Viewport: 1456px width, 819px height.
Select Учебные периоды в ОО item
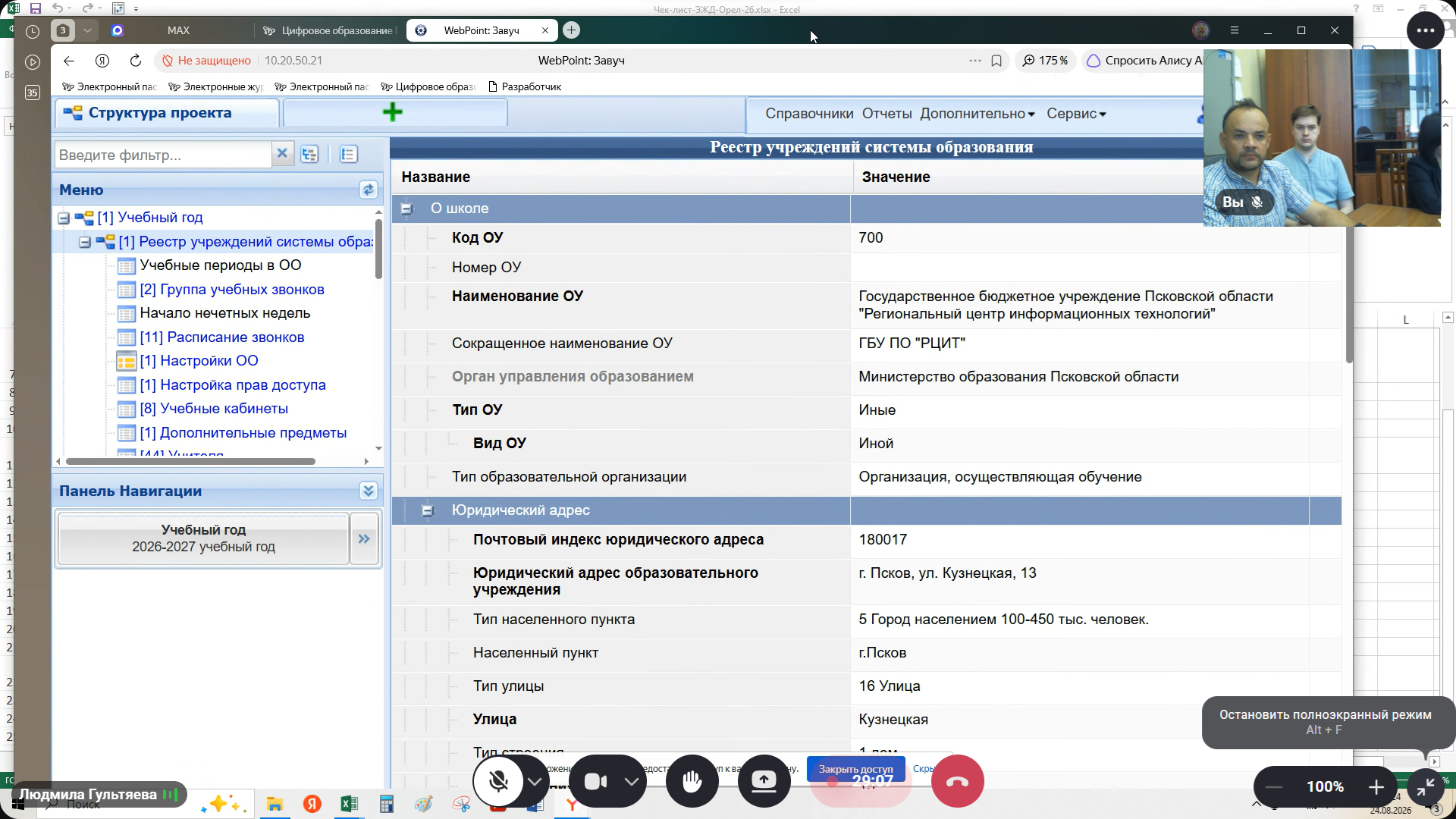point(220,265)
